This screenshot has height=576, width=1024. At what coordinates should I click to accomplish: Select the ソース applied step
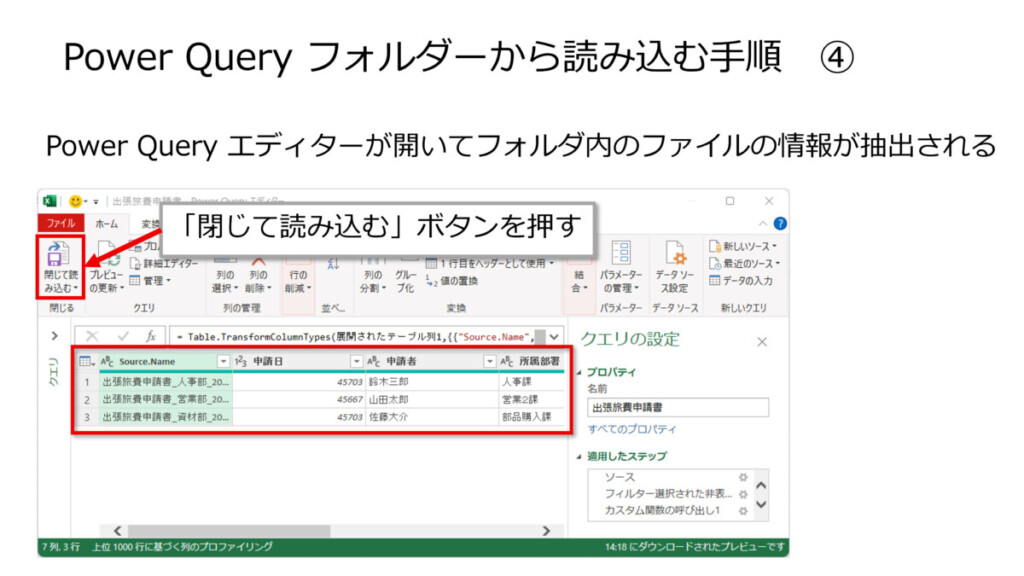pos(619,477)
